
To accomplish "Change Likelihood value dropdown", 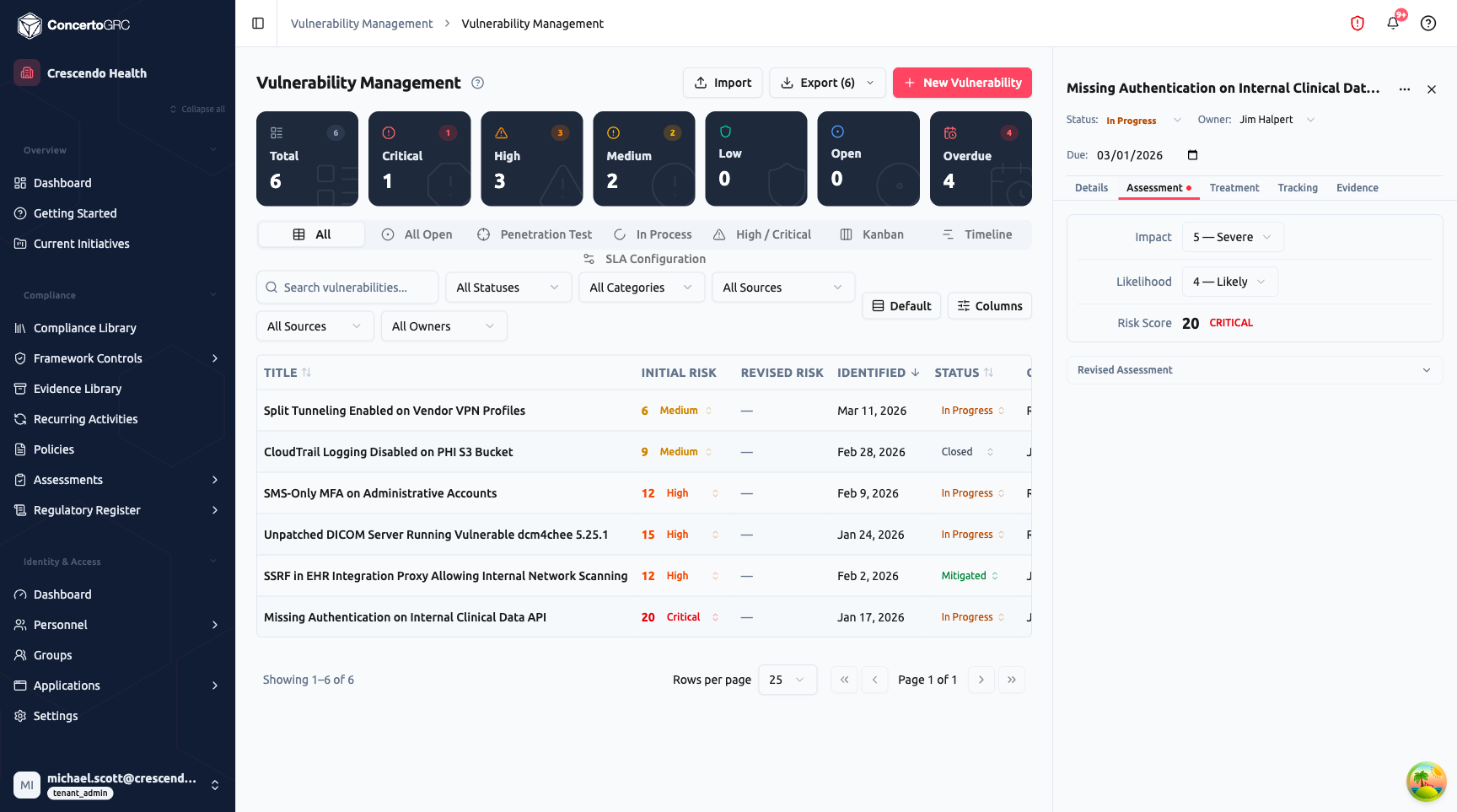I will click(x=1230, y=282).
